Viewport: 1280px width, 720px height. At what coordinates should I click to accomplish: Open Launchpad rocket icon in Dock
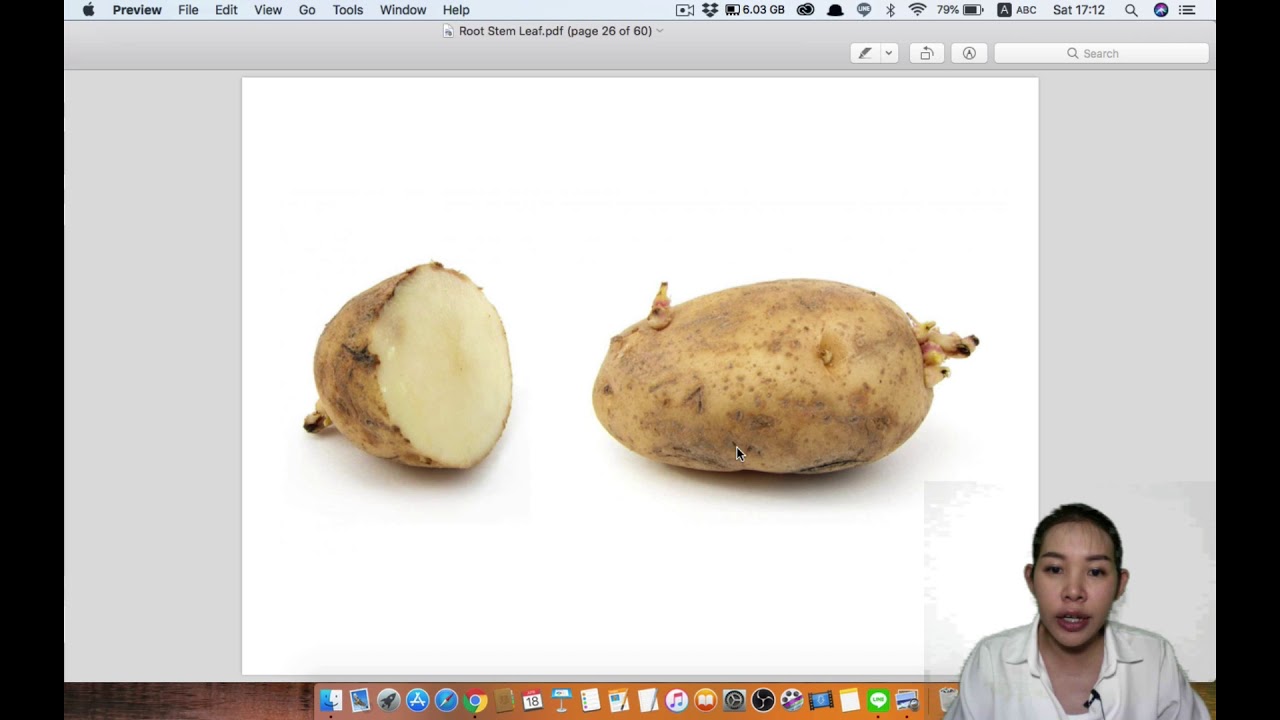pyautogui.click(x=389, y=701)
